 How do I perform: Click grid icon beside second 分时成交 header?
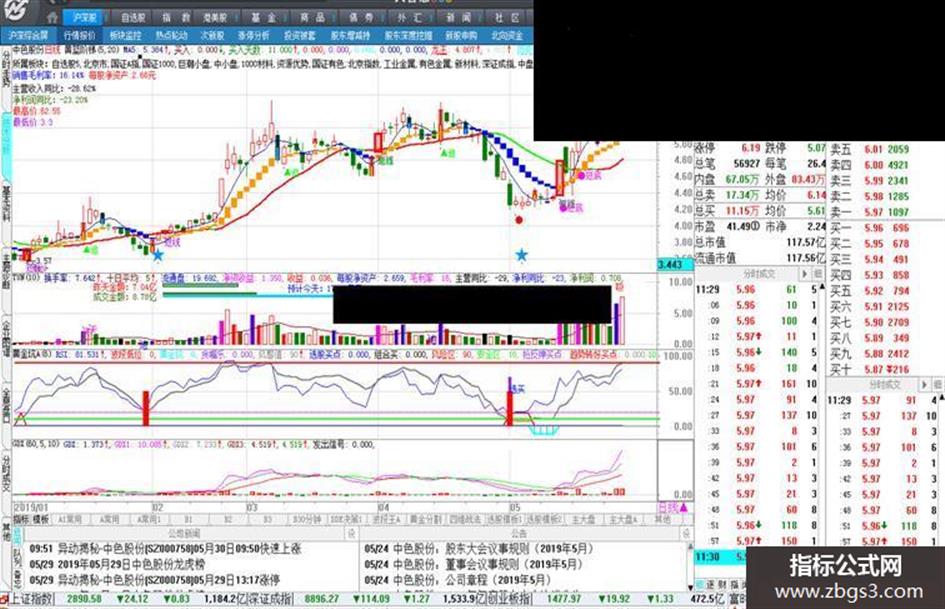[x=938, y=384]
